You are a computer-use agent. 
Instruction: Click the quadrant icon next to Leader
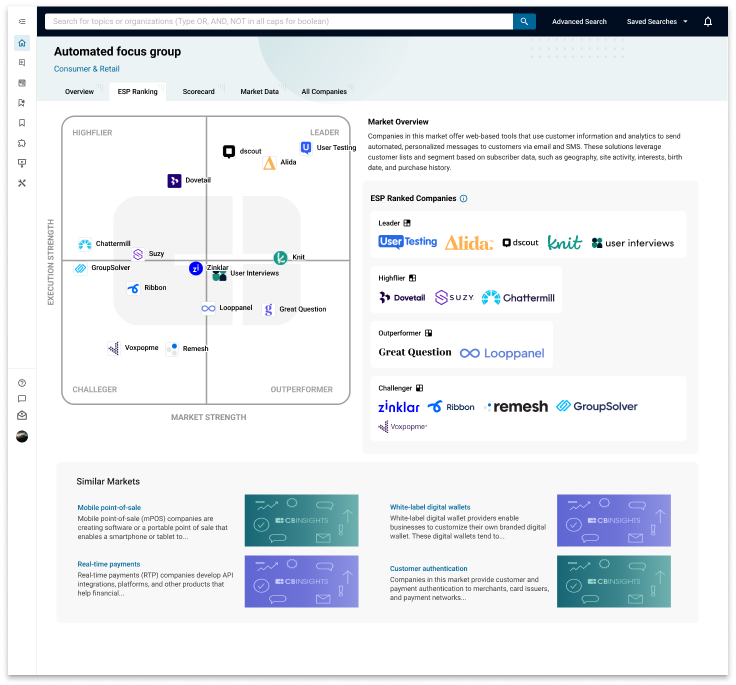click(x=407, y=223)
